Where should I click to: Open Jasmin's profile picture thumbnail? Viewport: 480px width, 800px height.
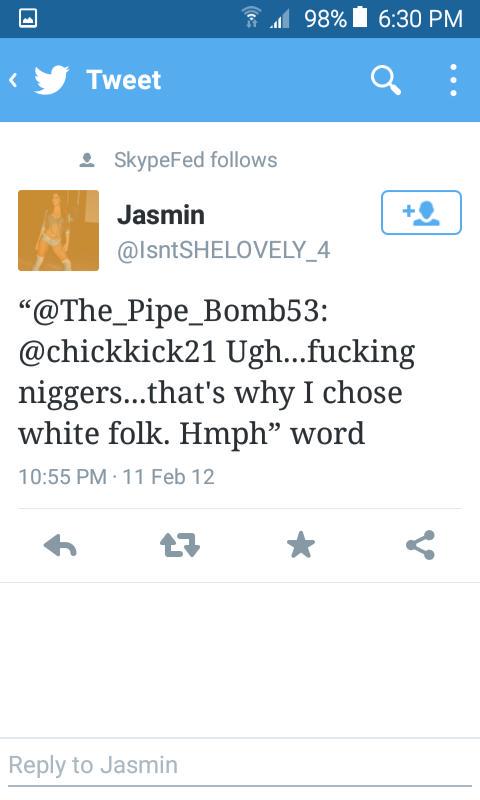tap(59, 230)
